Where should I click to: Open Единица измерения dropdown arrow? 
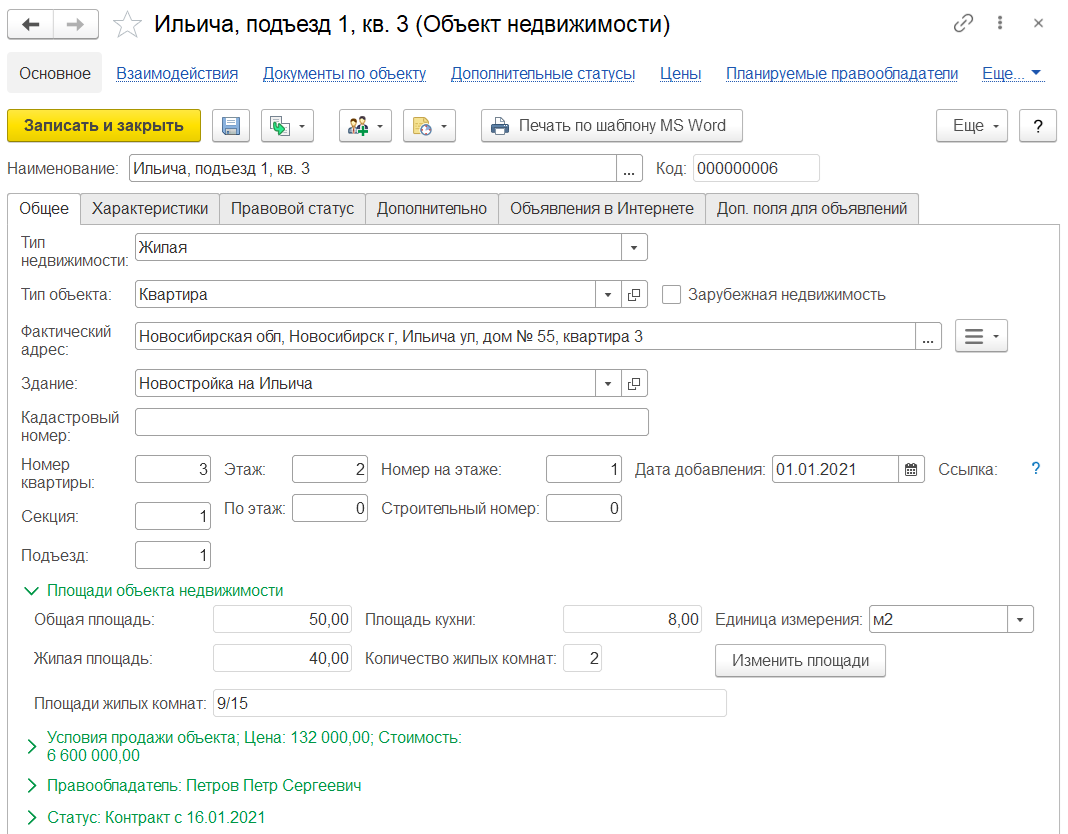point(1020,619)
